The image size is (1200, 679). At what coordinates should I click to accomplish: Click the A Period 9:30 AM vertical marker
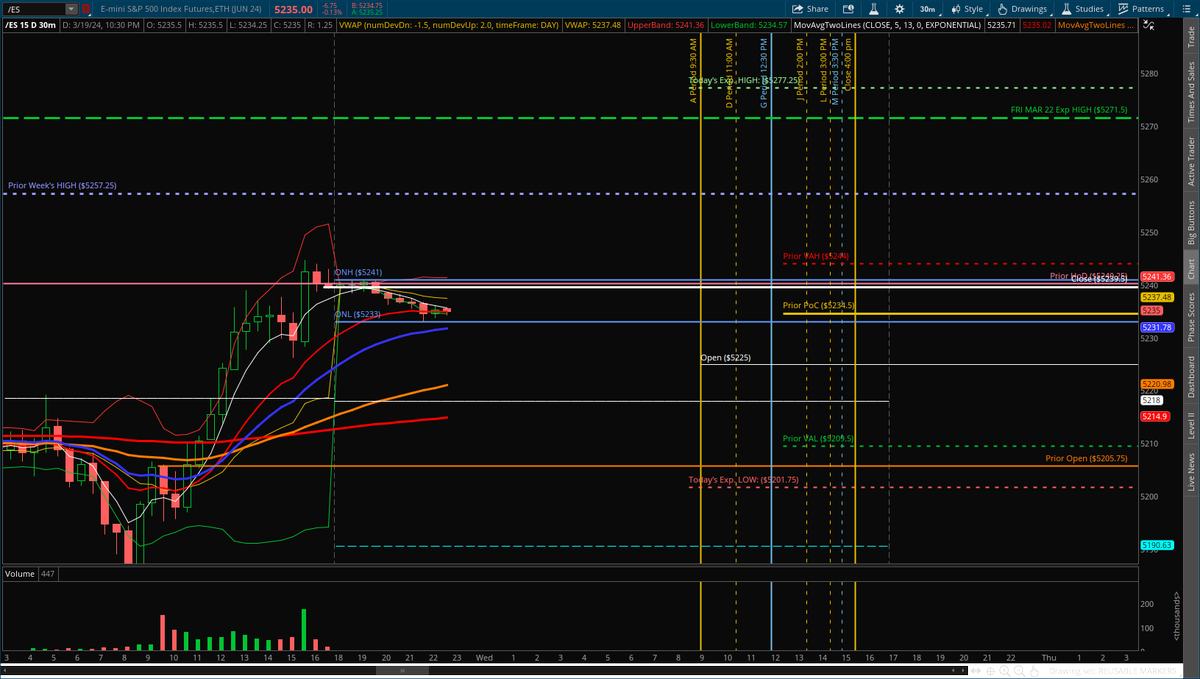701,300
